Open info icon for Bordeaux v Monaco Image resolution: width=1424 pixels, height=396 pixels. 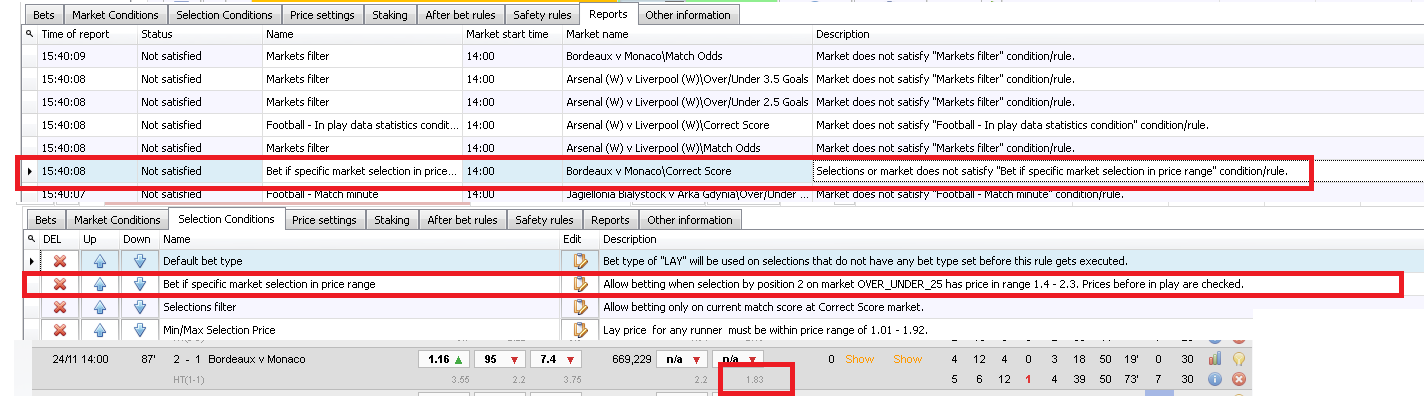pyautogui.click(x=1215, y=379)
